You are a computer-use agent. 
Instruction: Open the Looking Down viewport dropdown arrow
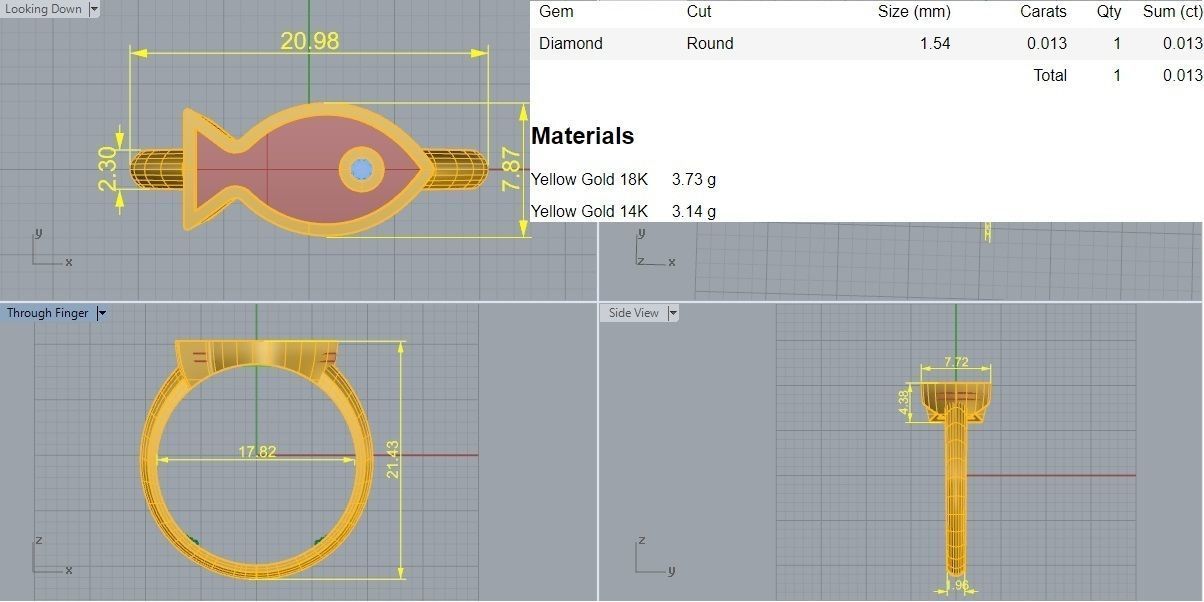(94, 9)
